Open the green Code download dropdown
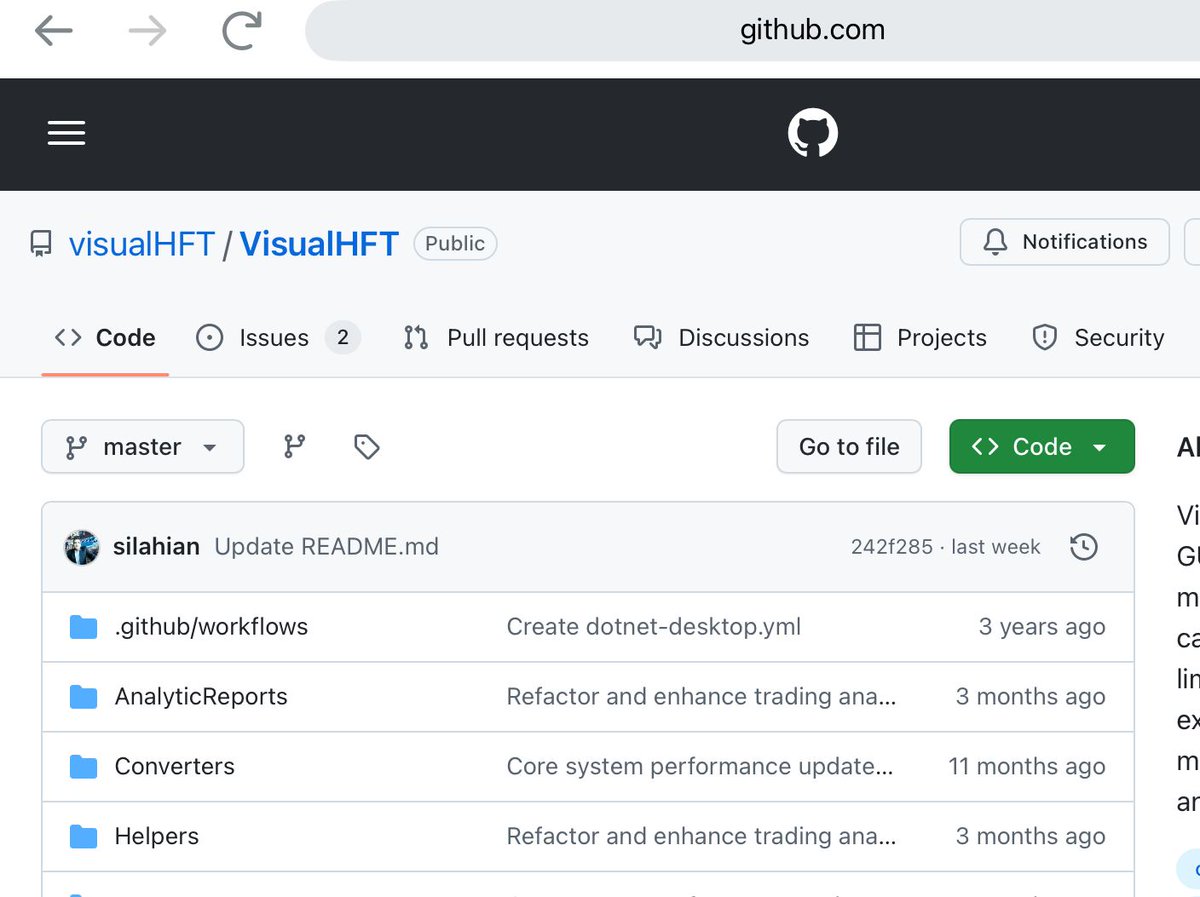Viewport: 1200px width, 897px height. click(x=1041, y=447)
